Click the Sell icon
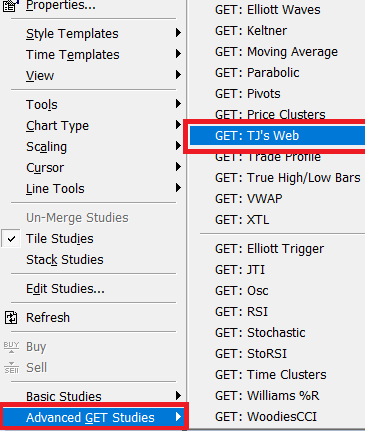The height and width of the screenshot is (431, 365). (x=11, y=368)
